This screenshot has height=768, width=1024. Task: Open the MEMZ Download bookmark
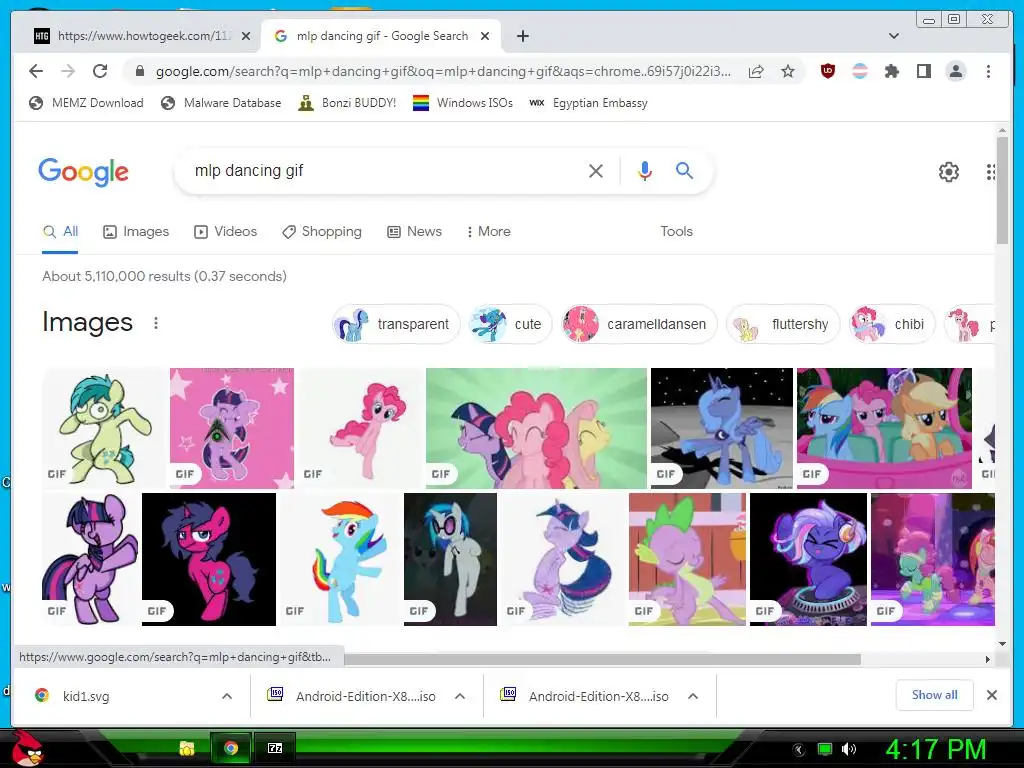86,103
